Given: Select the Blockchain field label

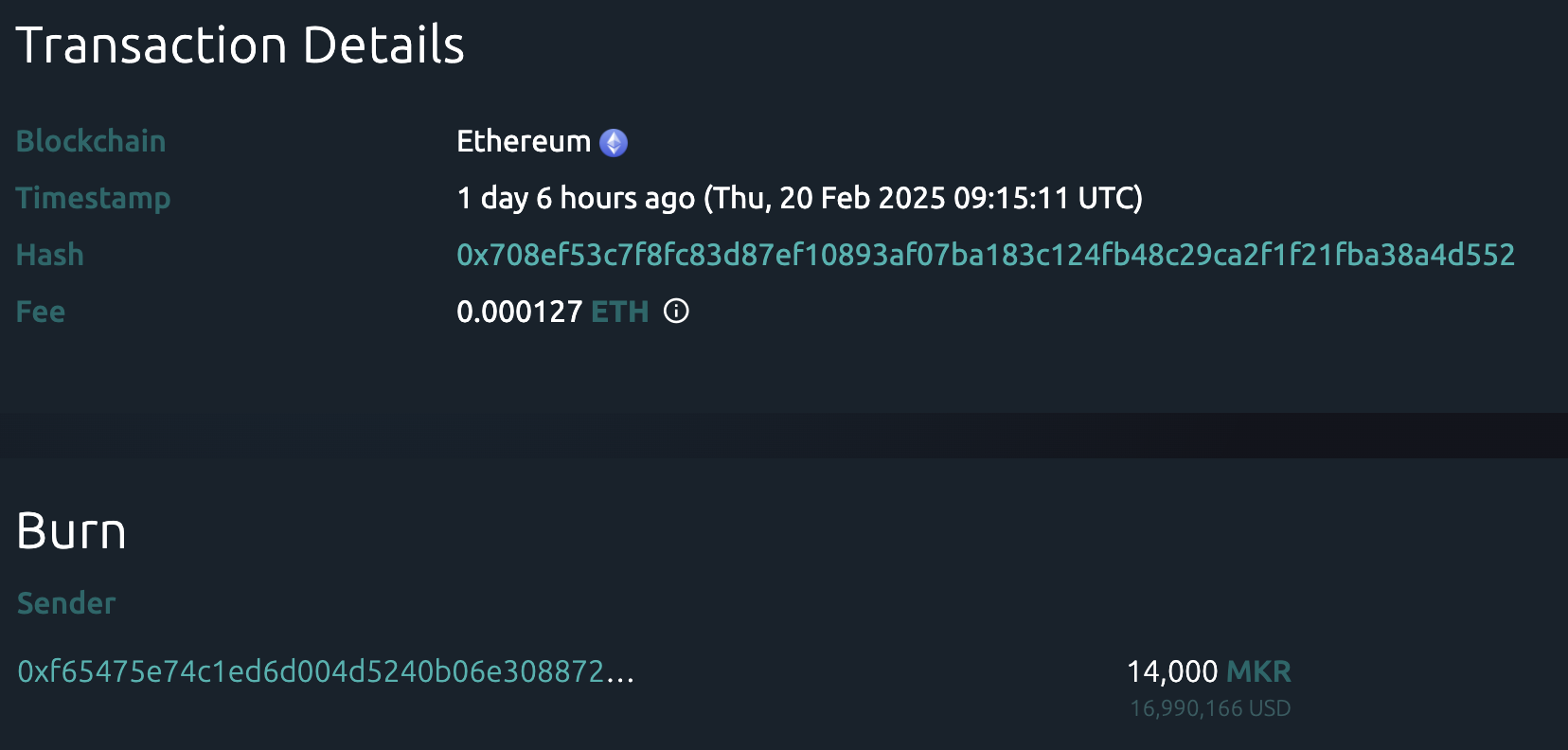Looking at the screenshot, I should (91, 141).
